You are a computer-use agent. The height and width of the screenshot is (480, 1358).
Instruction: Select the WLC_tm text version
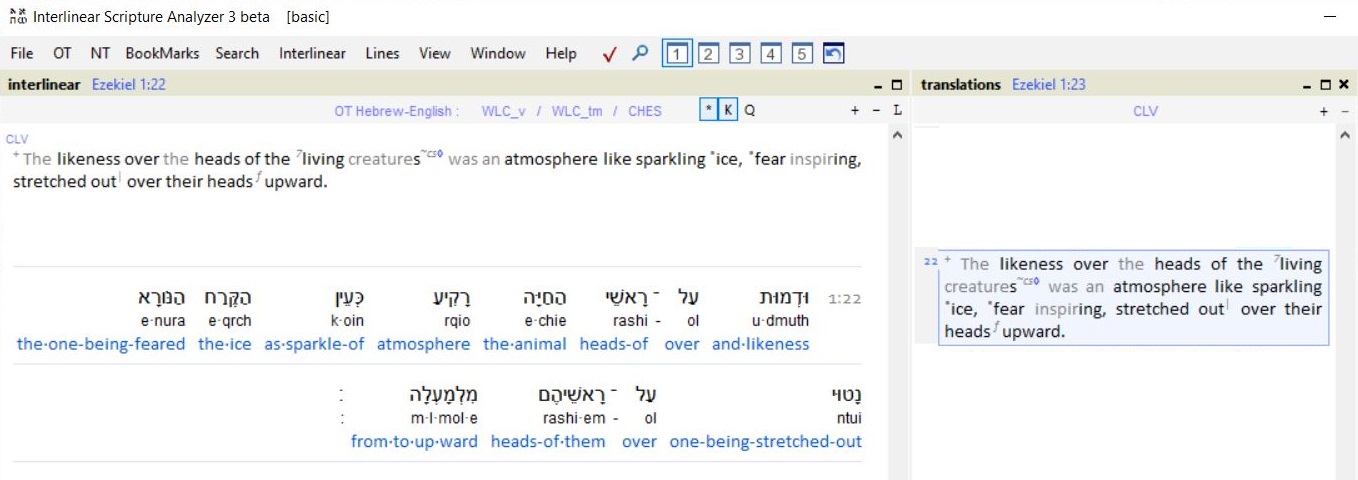pos(577,111)
